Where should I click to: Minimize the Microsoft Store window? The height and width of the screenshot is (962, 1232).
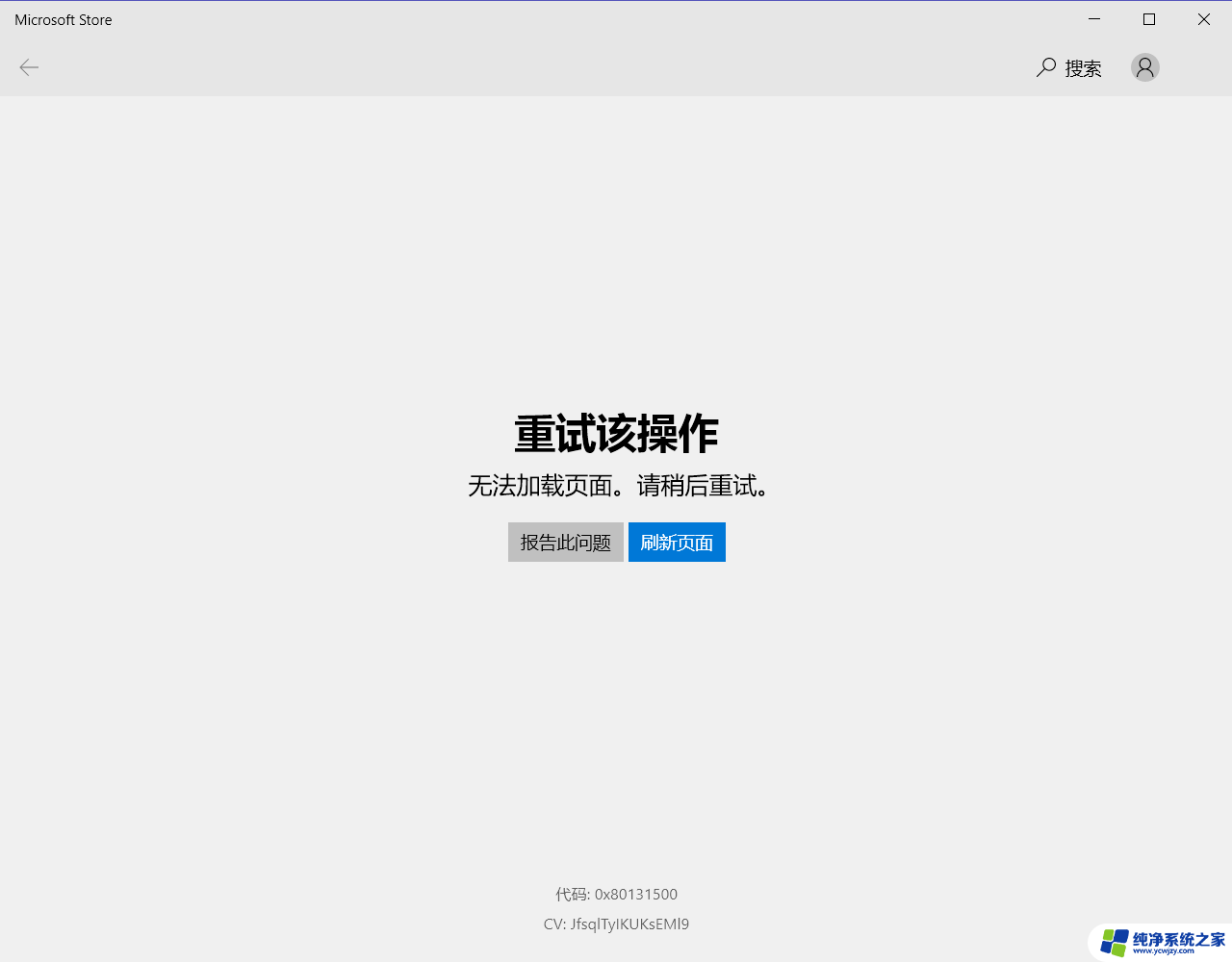pyautogui.click(x=1094, y=19)
